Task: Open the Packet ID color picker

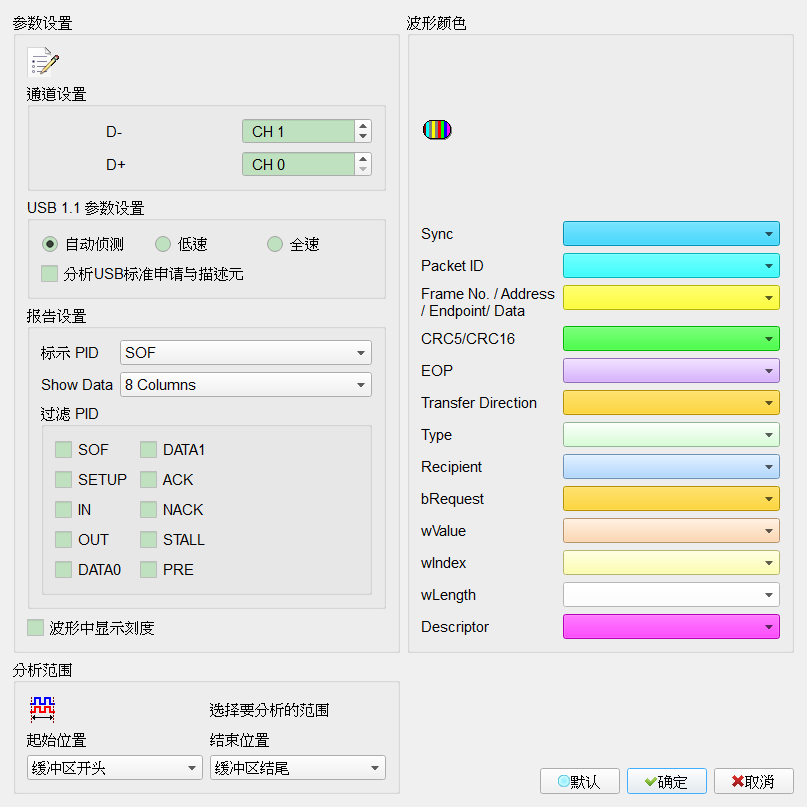Action: pyautogui.click(x=671, y=266)
